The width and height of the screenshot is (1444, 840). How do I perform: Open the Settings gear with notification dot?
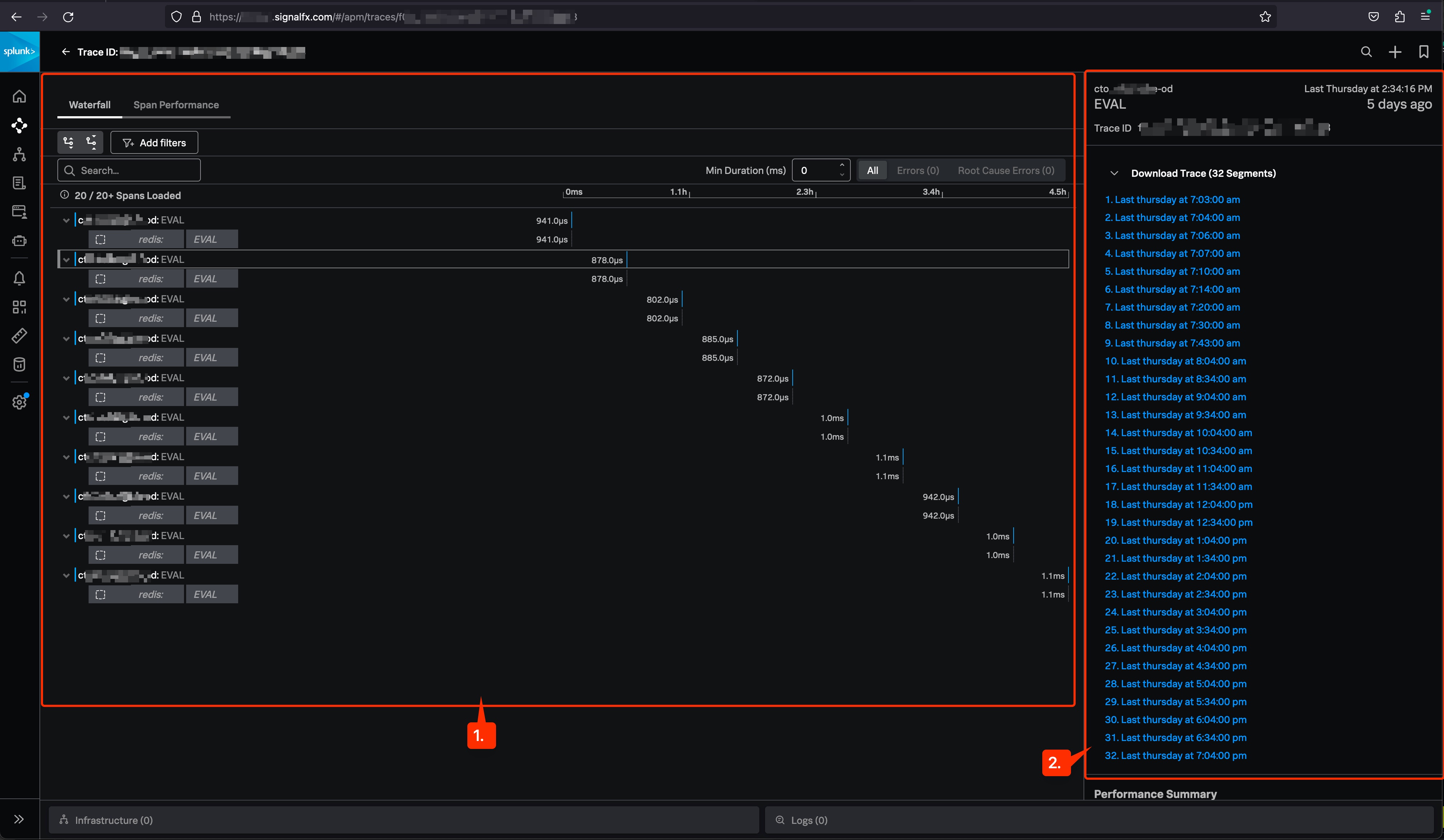pyautogui.click(x=19, y=402)
